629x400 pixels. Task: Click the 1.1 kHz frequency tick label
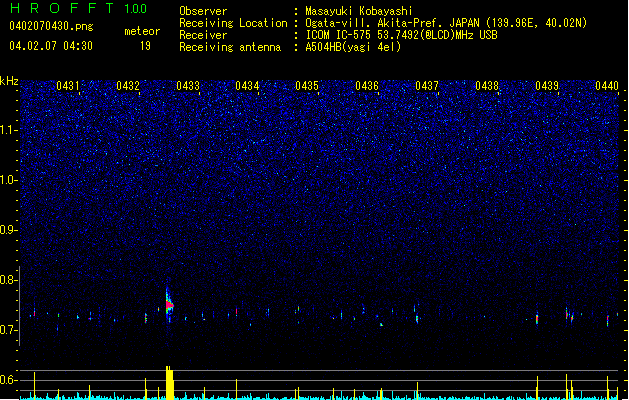point(8,130)
